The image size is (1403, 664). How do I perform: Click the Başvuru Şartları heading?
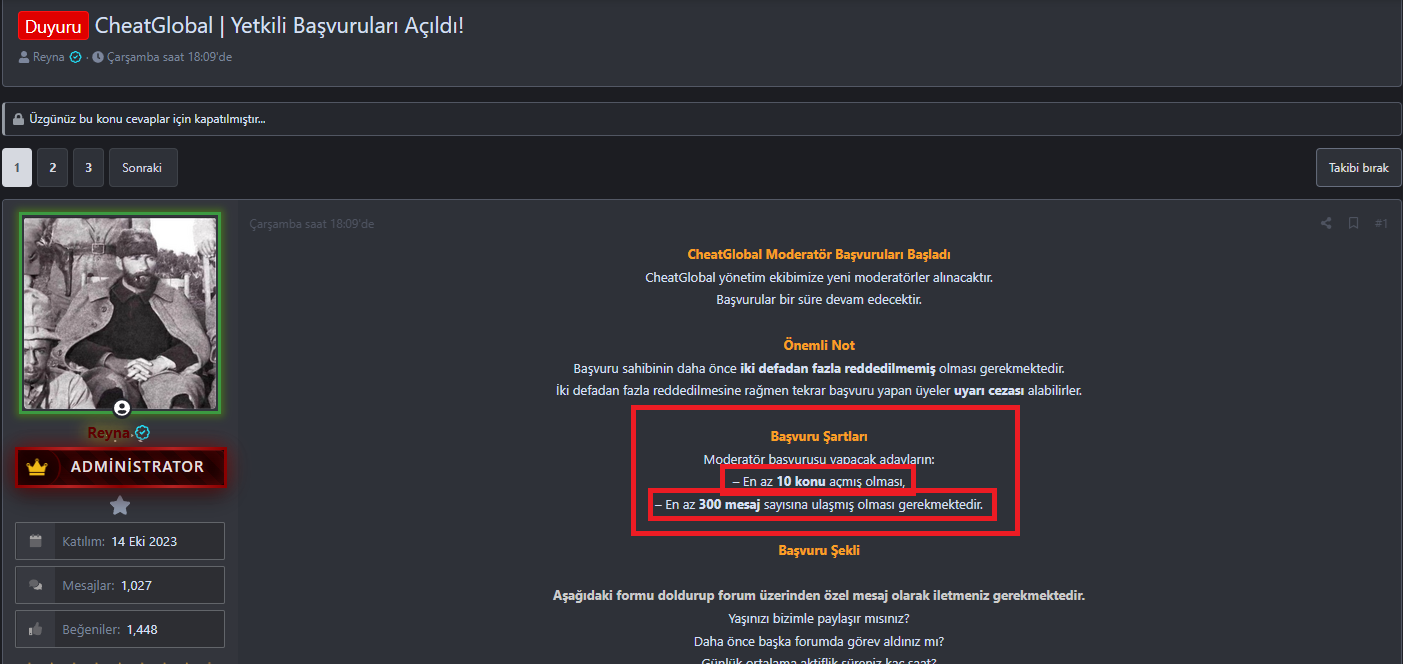819,437
